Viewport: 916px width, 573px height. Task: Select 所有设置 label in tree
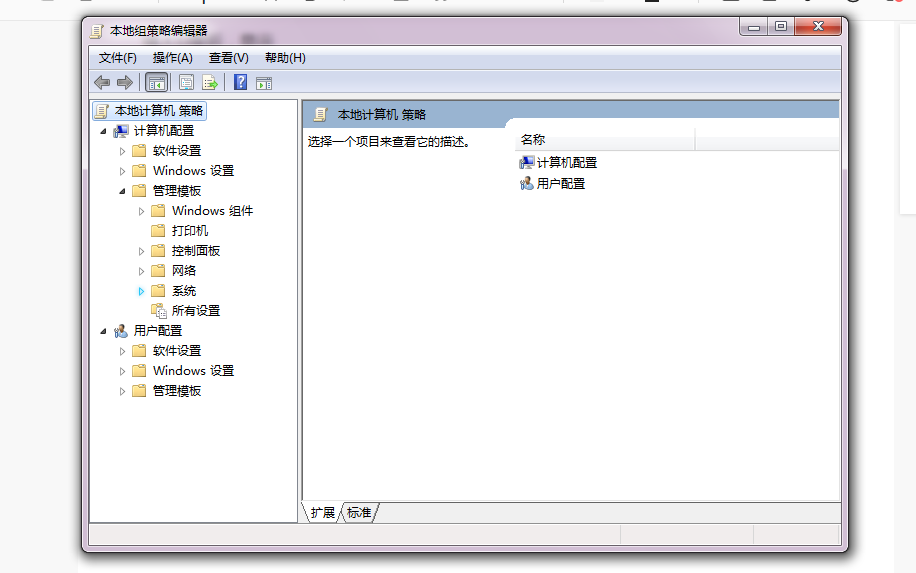click(196, 311)
